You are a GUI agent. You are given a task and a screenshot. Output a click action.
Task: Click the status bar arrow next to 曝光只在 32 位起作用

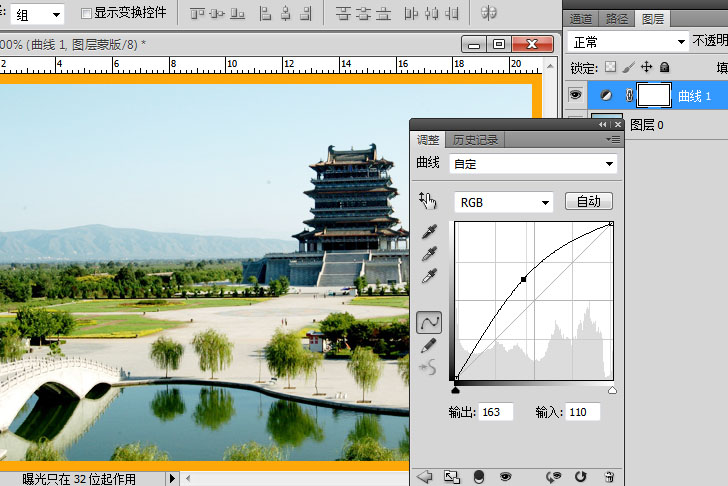pyautogui.click(x=172, y=478)
